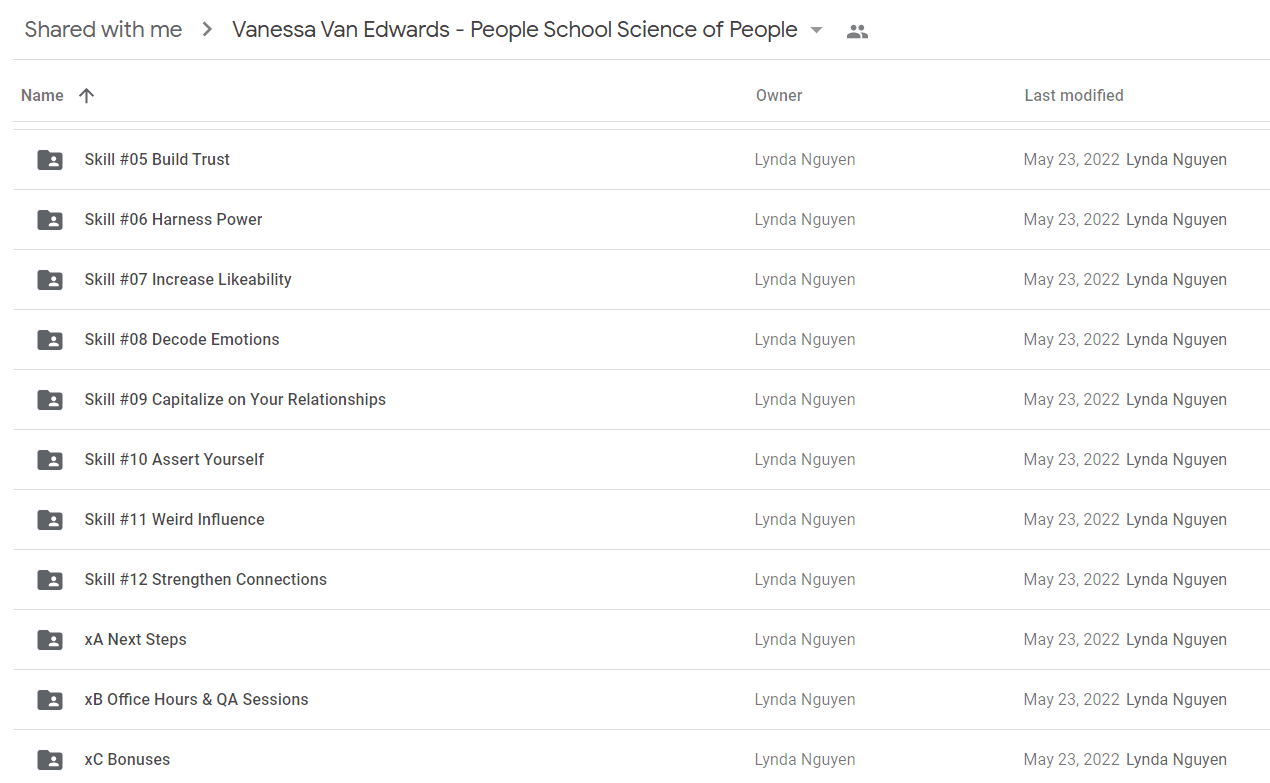
Task: Click the Last modified column header
Action: [1074, 96]
